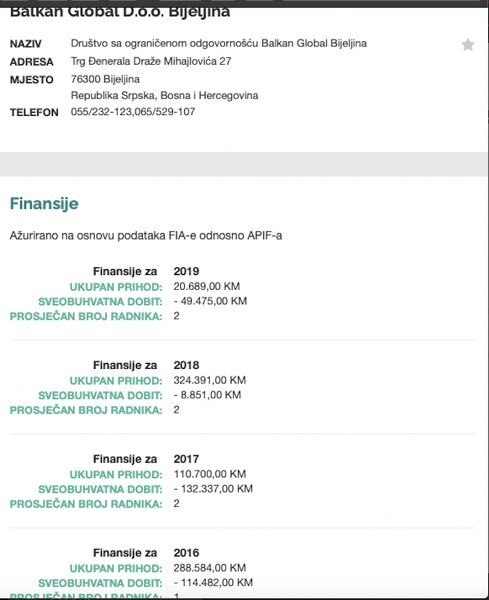Click 2016 revenue 288.584,00 KM
489x600 pixels.
[210, 567]
